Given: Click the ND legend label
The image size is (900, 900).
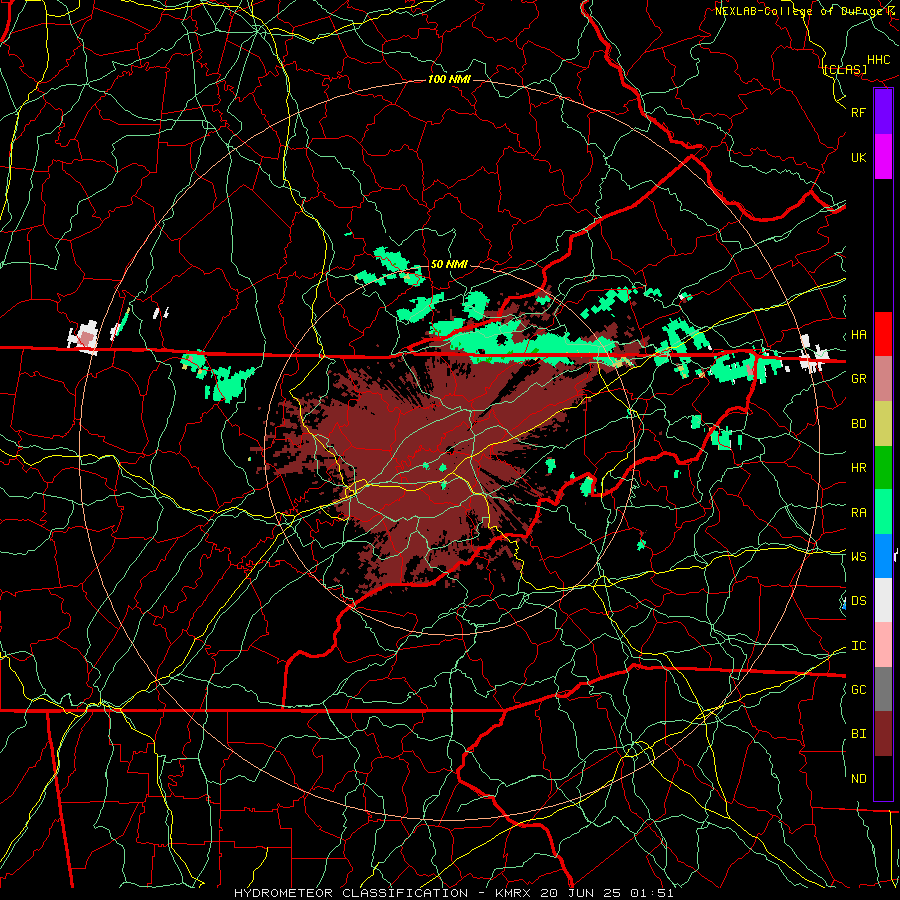Looking at the screenshot, I should pyautogui.click(x=858, y=779).
